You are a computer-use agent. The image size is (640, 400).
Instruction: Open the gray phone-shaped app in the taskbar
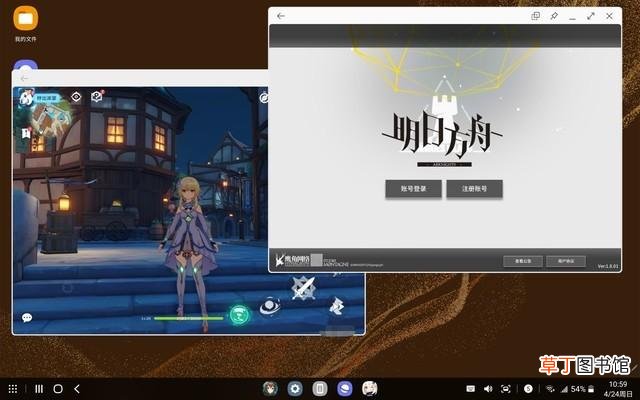click(320, 389)
